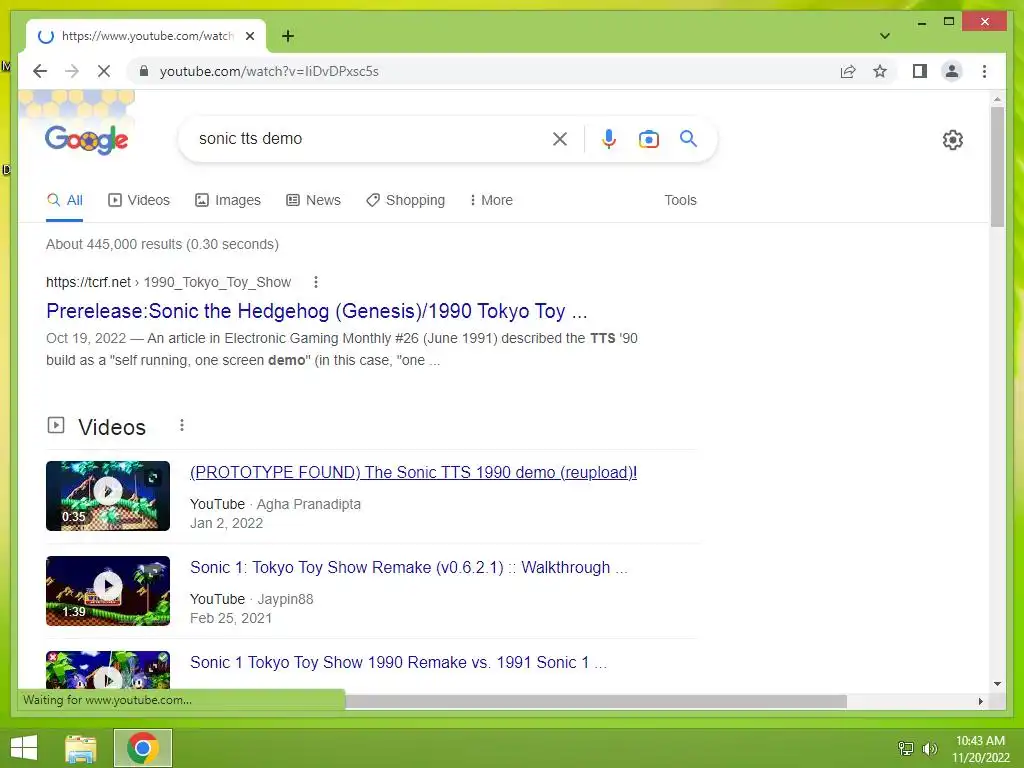This screenshot has width=1024, height=768.
Task: Open the Chrome profile avatar
Action: 952,71
